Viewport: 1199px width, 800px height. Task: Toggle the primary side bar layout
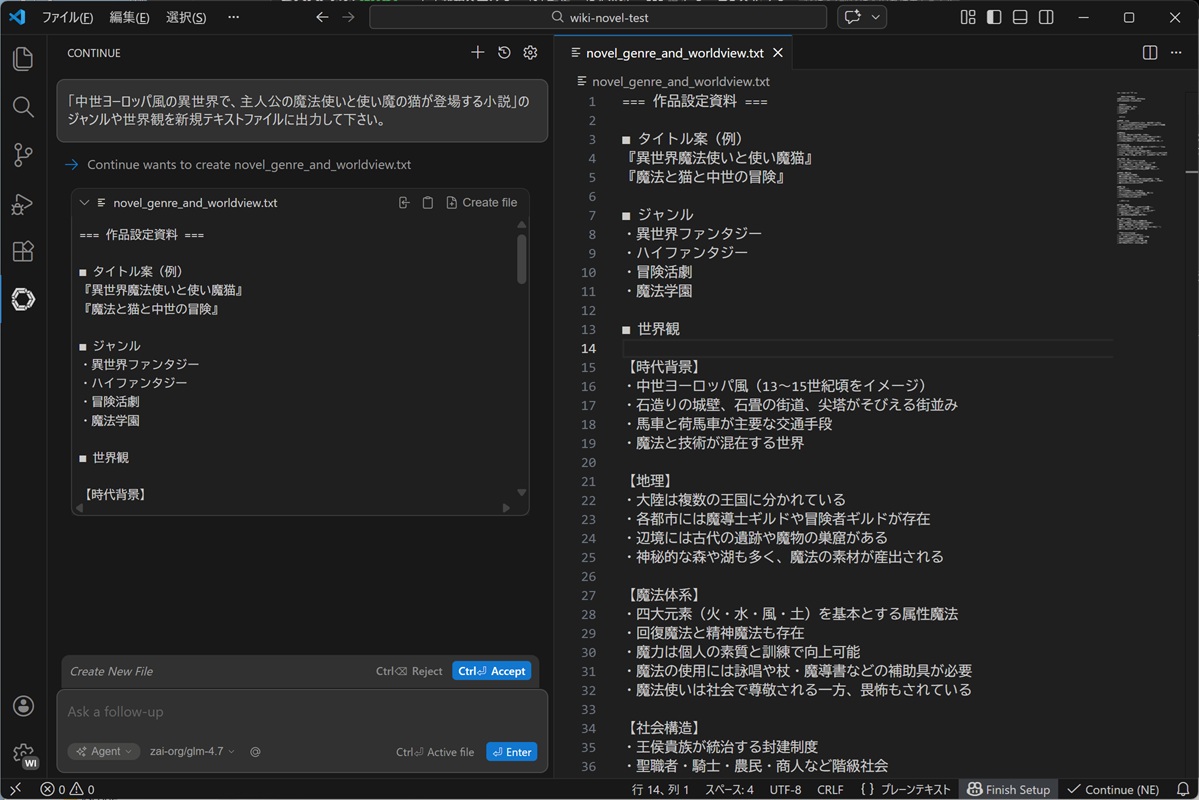tap(994, 18)
